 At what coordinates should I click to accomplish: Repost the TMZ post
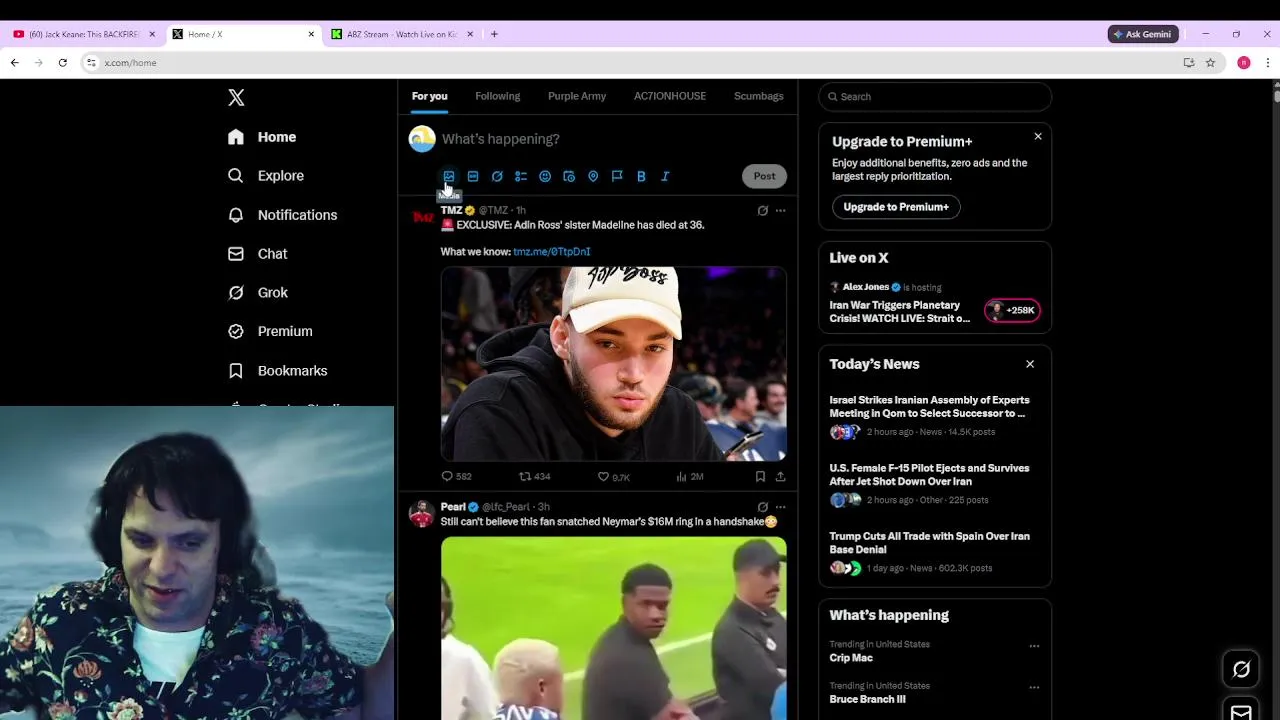535,477
